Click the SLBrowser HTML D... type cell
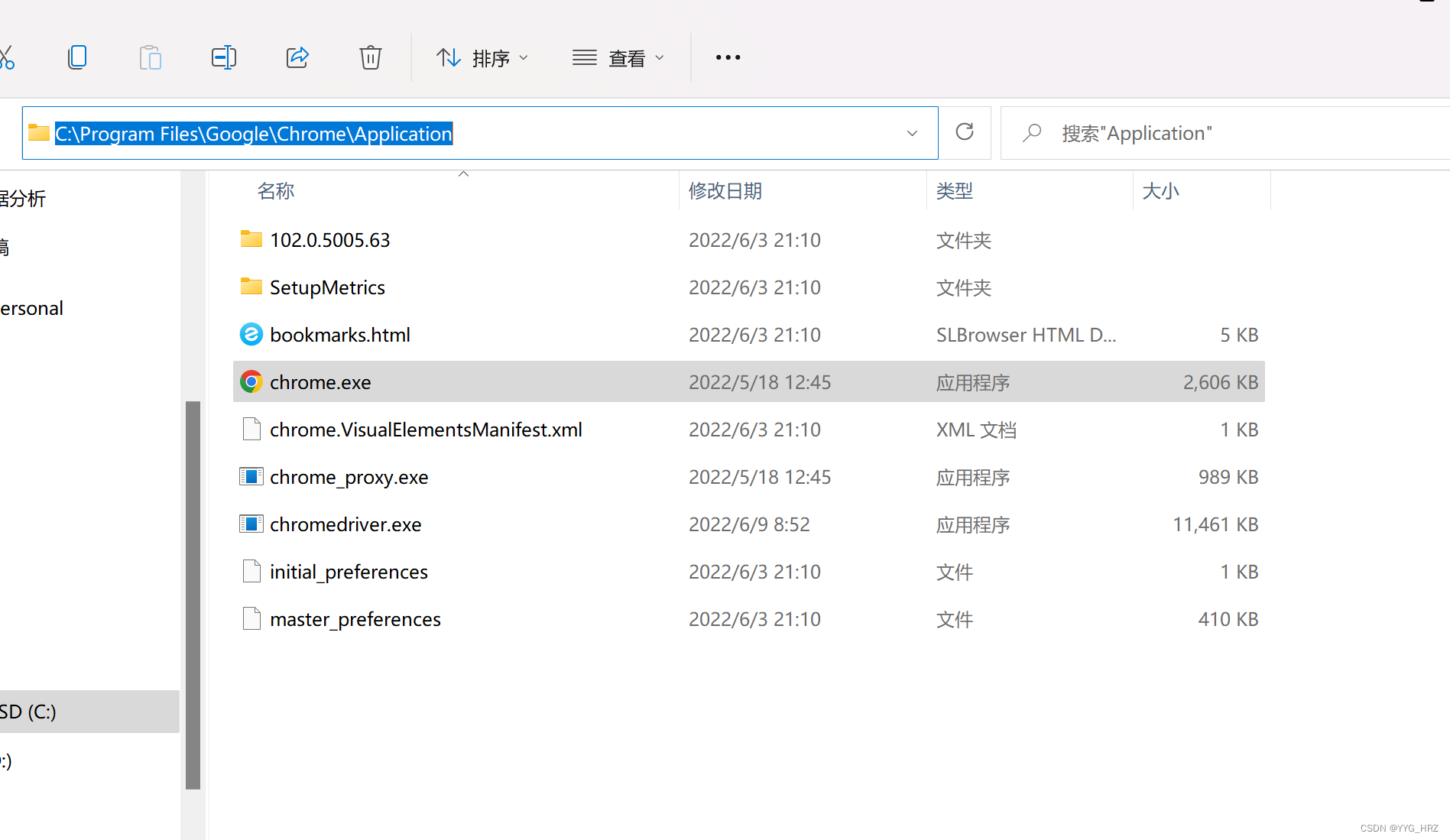The width and height of the screenshot is (1450, 840). click(1026, 335)
